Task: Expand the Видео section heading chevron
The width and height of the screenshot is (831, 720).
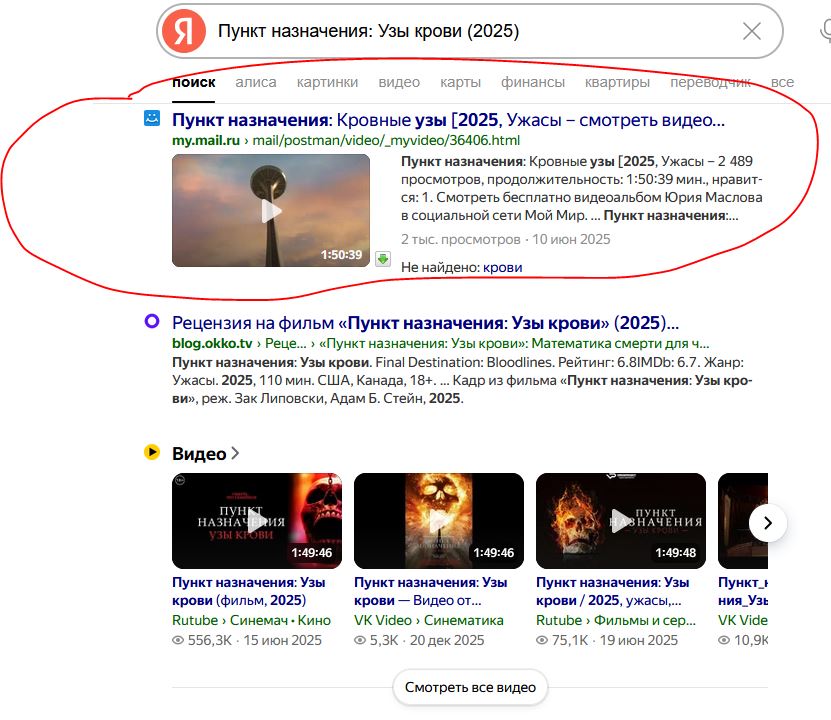Action: coord(236,453)
